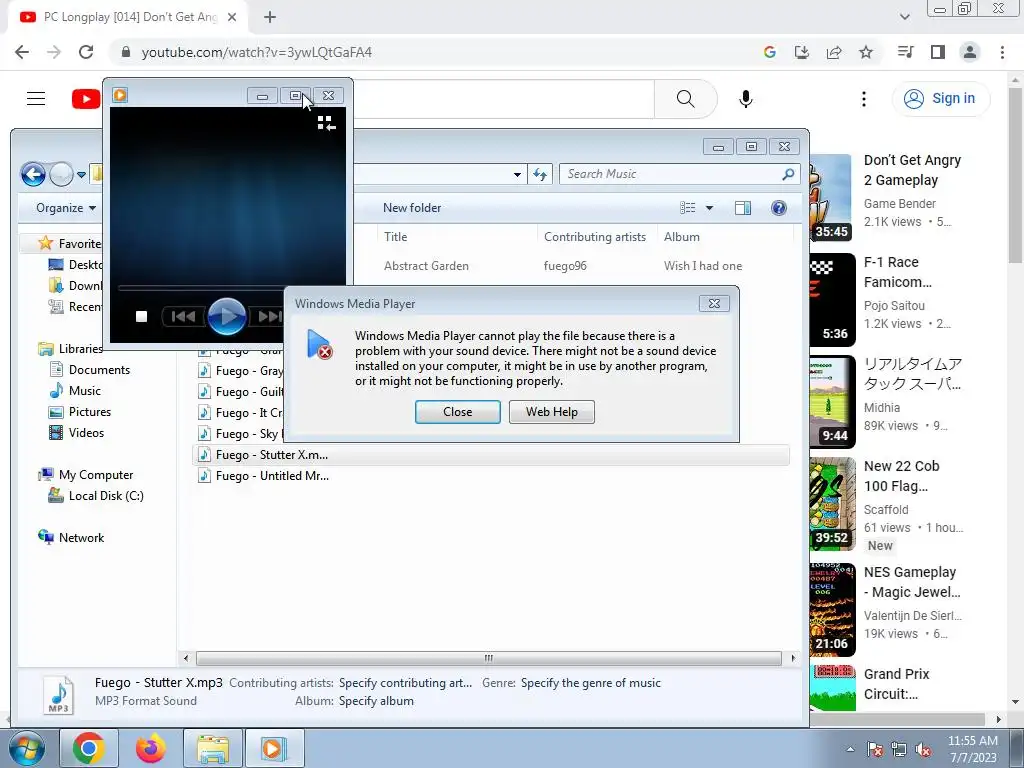Create a New folder in Explorer
This screenshot has width=1024, height=768.
(412, 208)
